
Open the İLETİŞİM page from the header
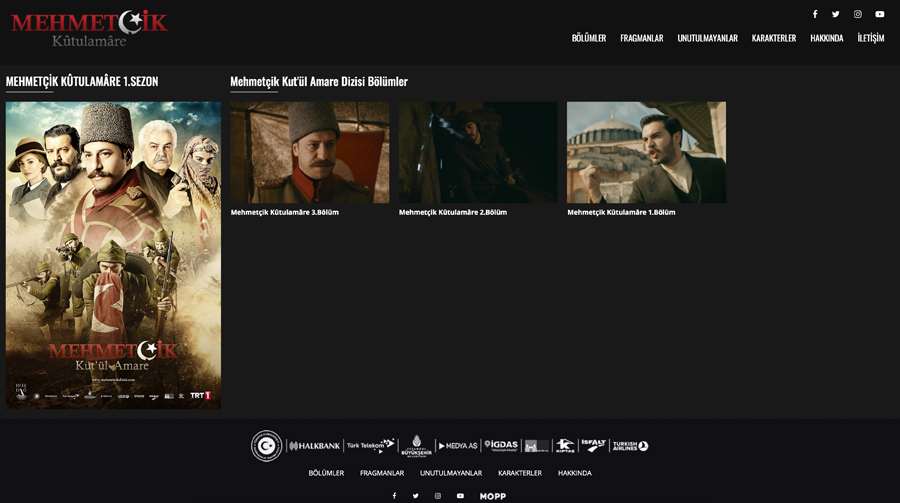pos(870,38)
